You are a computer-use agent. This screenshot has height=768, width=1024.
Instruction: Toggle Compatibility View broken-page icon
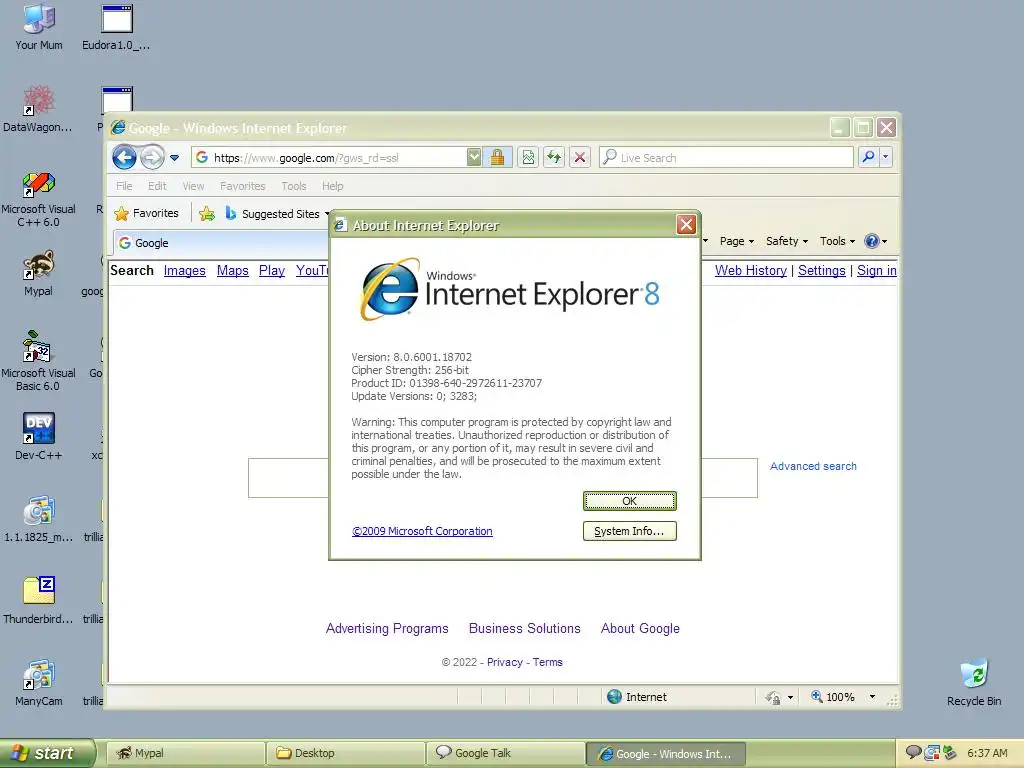[528, 157]
